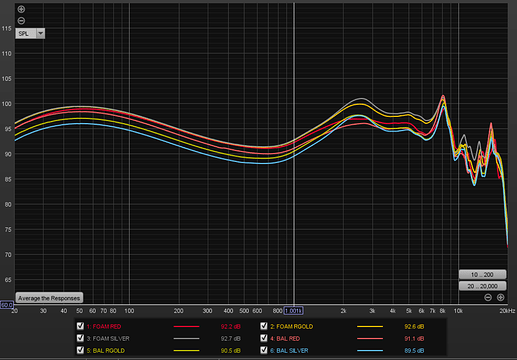Click the BAL SILVER blue line swatch
This screenshot has width=517, height=360.
point(370,350)
